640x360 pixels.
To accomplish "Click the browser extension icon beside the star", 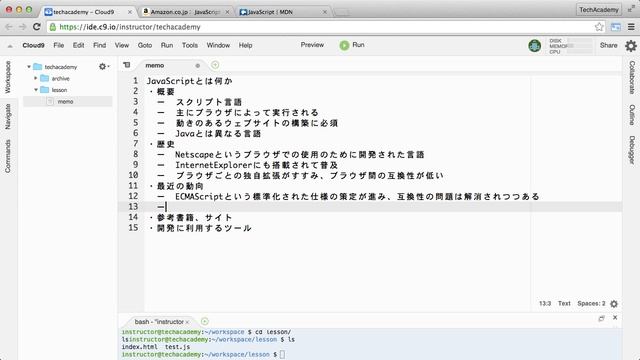I will [x=616, y=27].
